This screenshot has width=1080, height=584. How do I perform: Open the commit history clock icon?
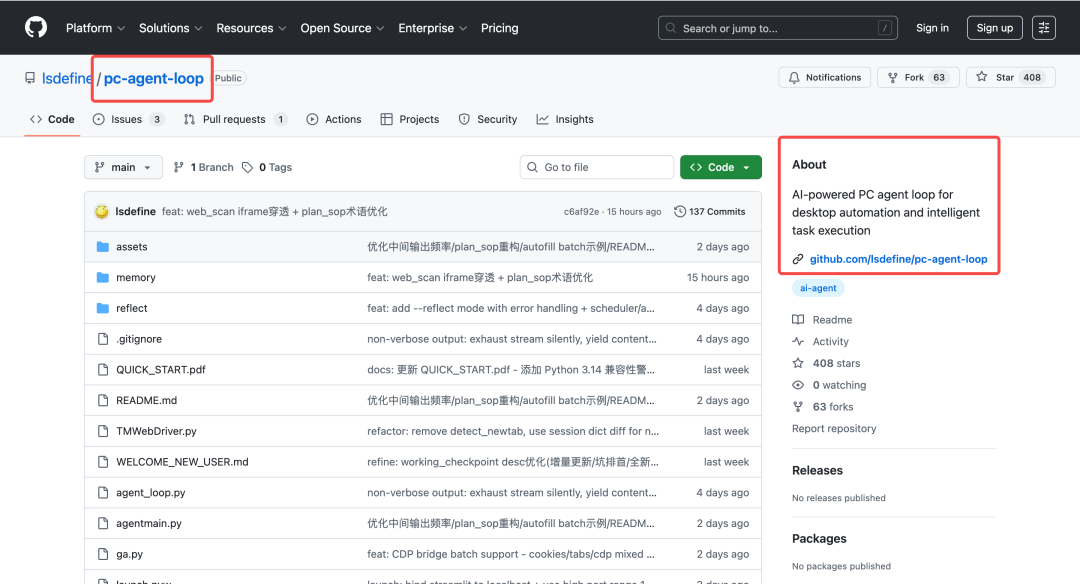point(680,212)
